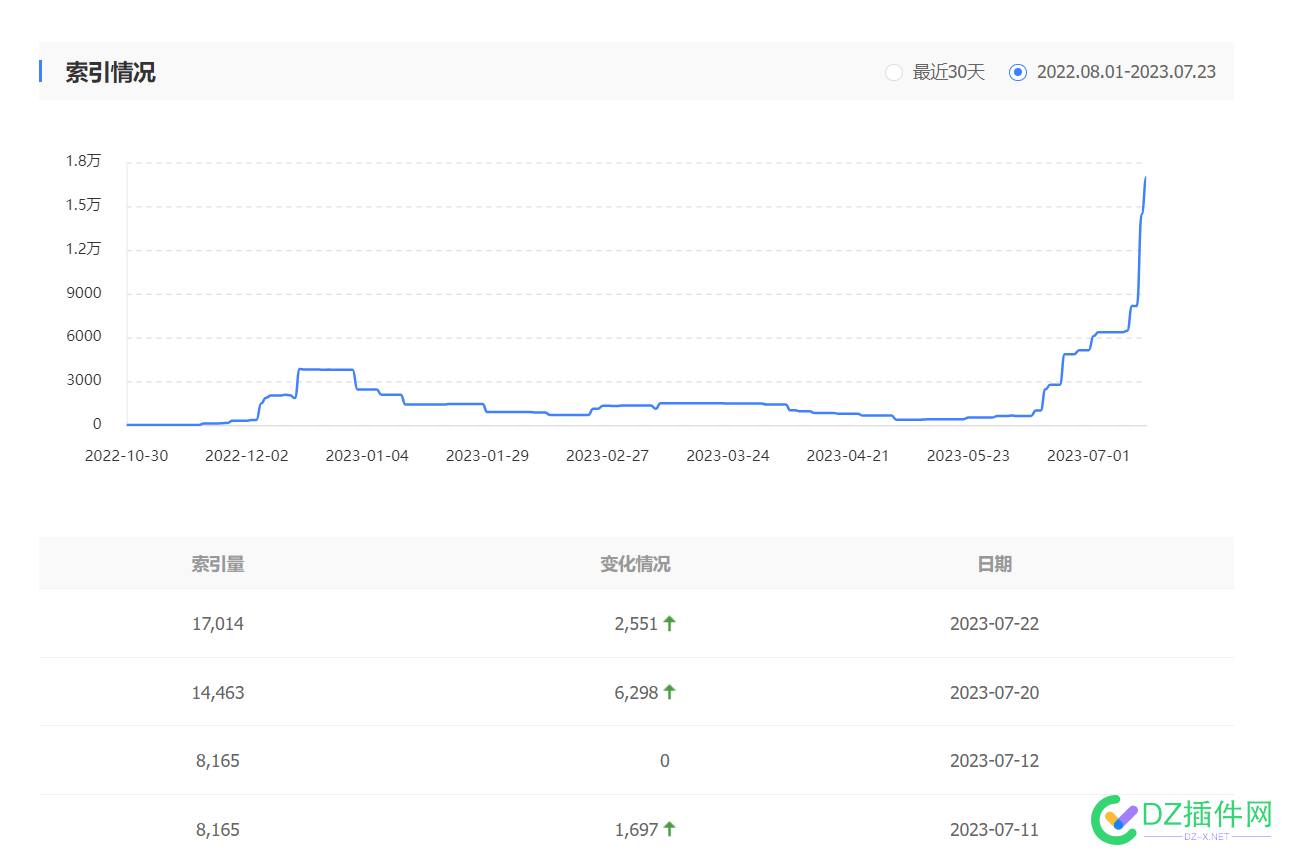The image size is (1291, 860).
Task: Click the date 2023-07-12
Action: pyautogui.click(x=994, y=761)
